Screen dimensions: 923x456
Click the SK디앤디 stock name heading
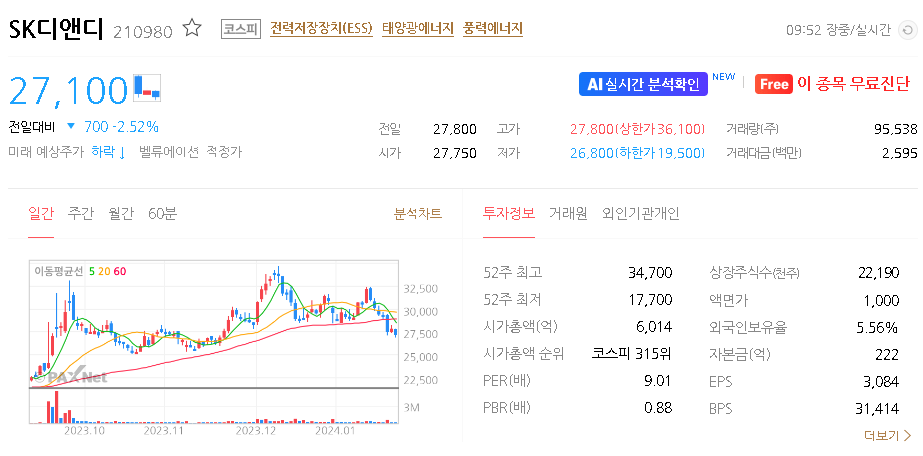(56, 29)
